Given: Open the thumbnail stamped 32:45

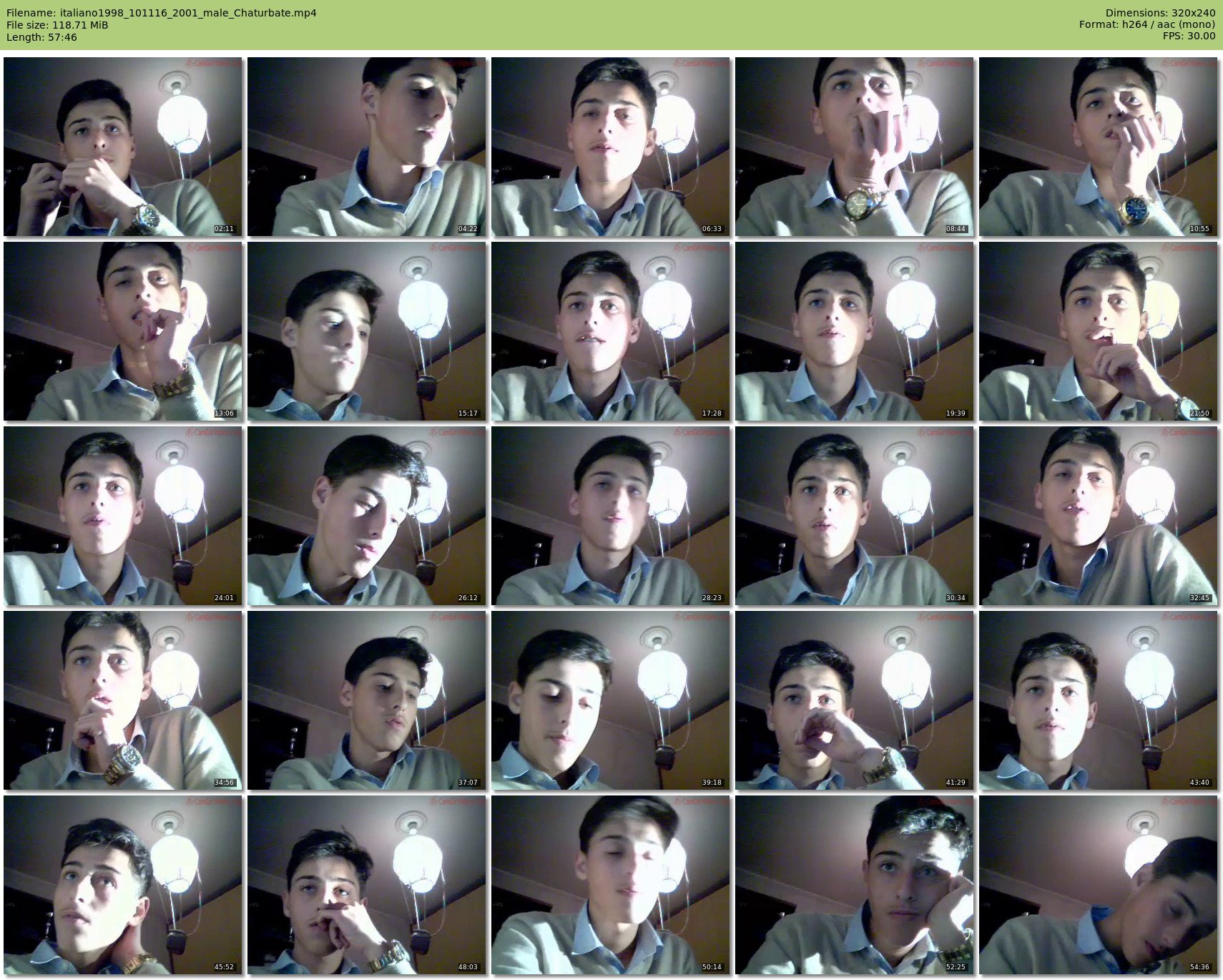Looking at the screenshot, I should (x=1099, y=516).
